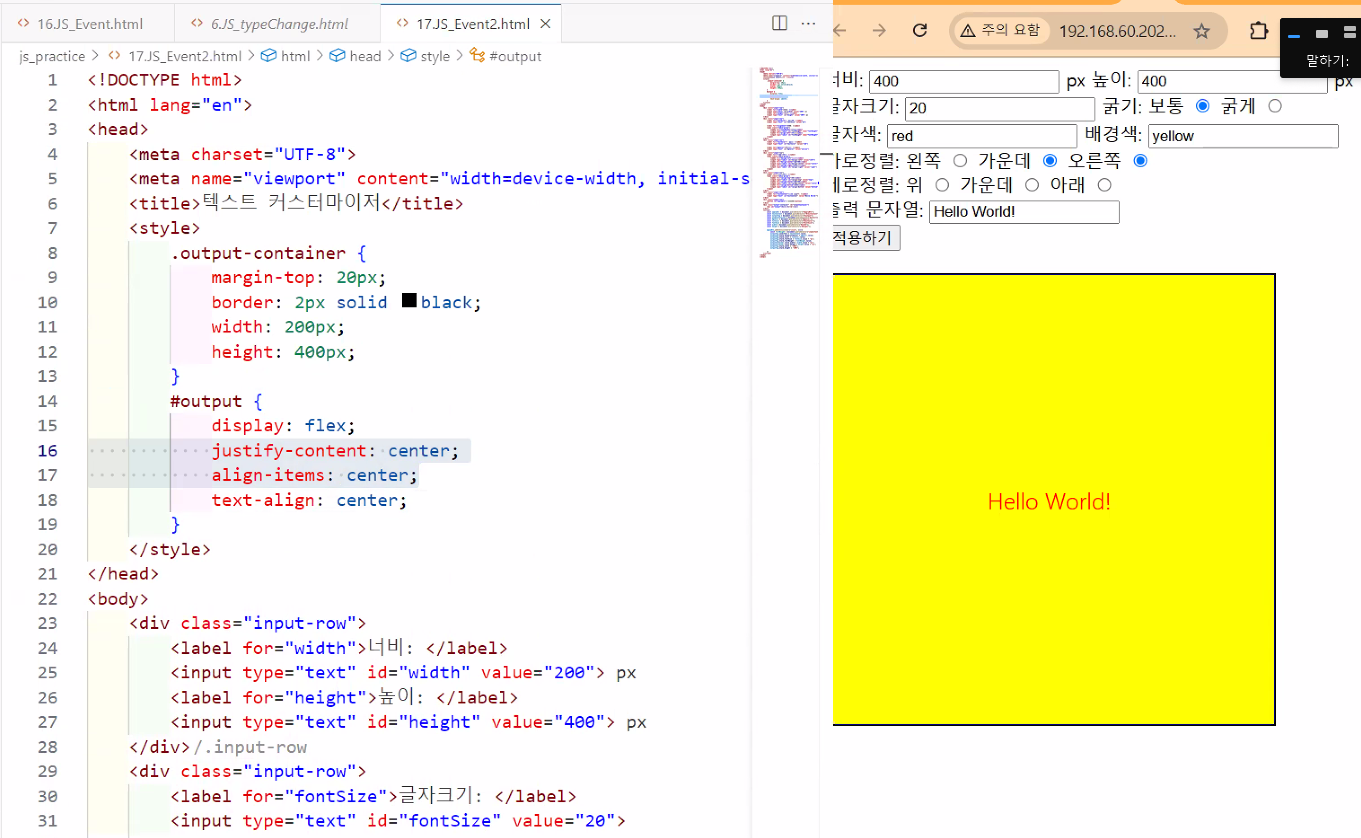Click the '<body>' tag on line 22
Image resolution: width=1361 pixels, height=838 pixels.
(x=118, y=599)
